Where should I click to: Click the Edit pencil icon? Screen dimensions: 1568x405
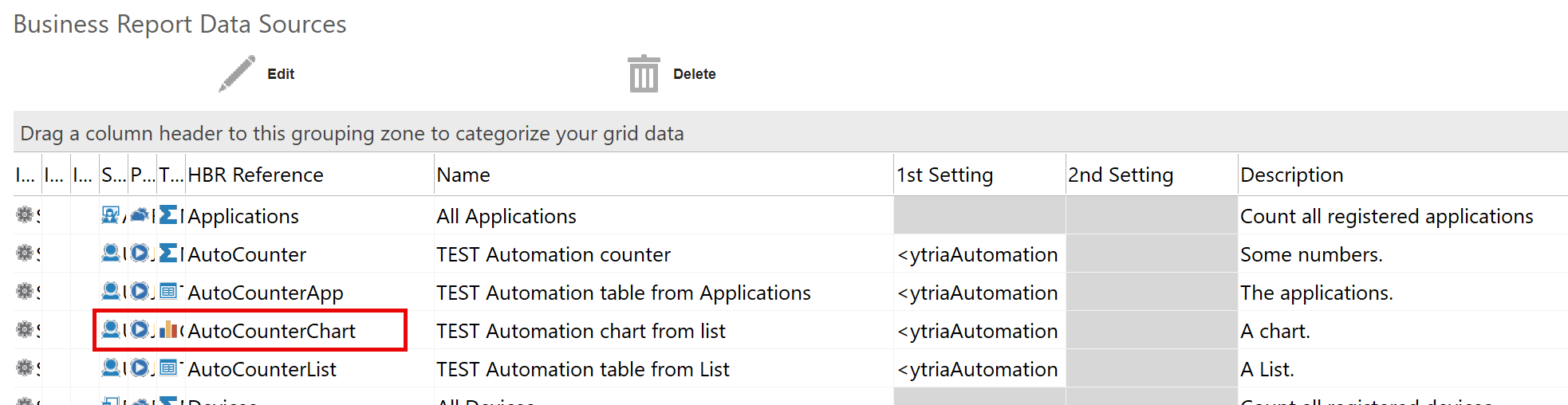(x=237, y=74)
